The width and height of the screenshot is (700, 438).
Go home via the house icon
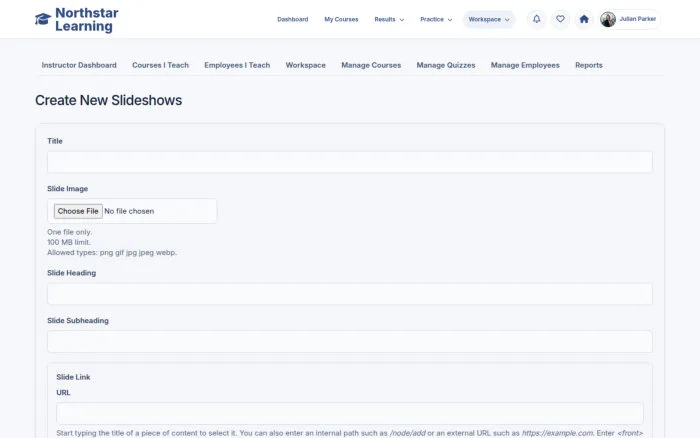(584, 19)
